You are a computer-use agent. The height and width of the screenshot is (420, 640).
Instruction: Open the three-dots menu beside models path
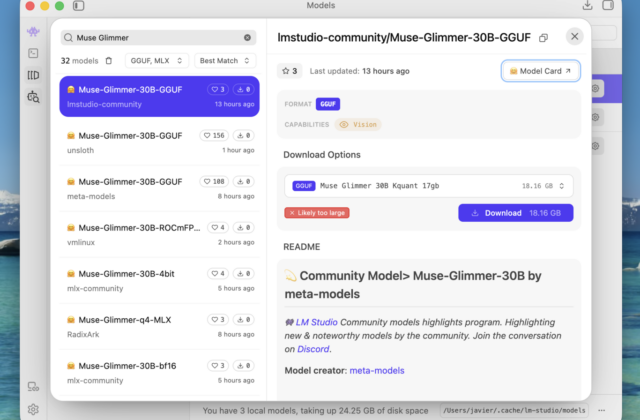point(601,410)
